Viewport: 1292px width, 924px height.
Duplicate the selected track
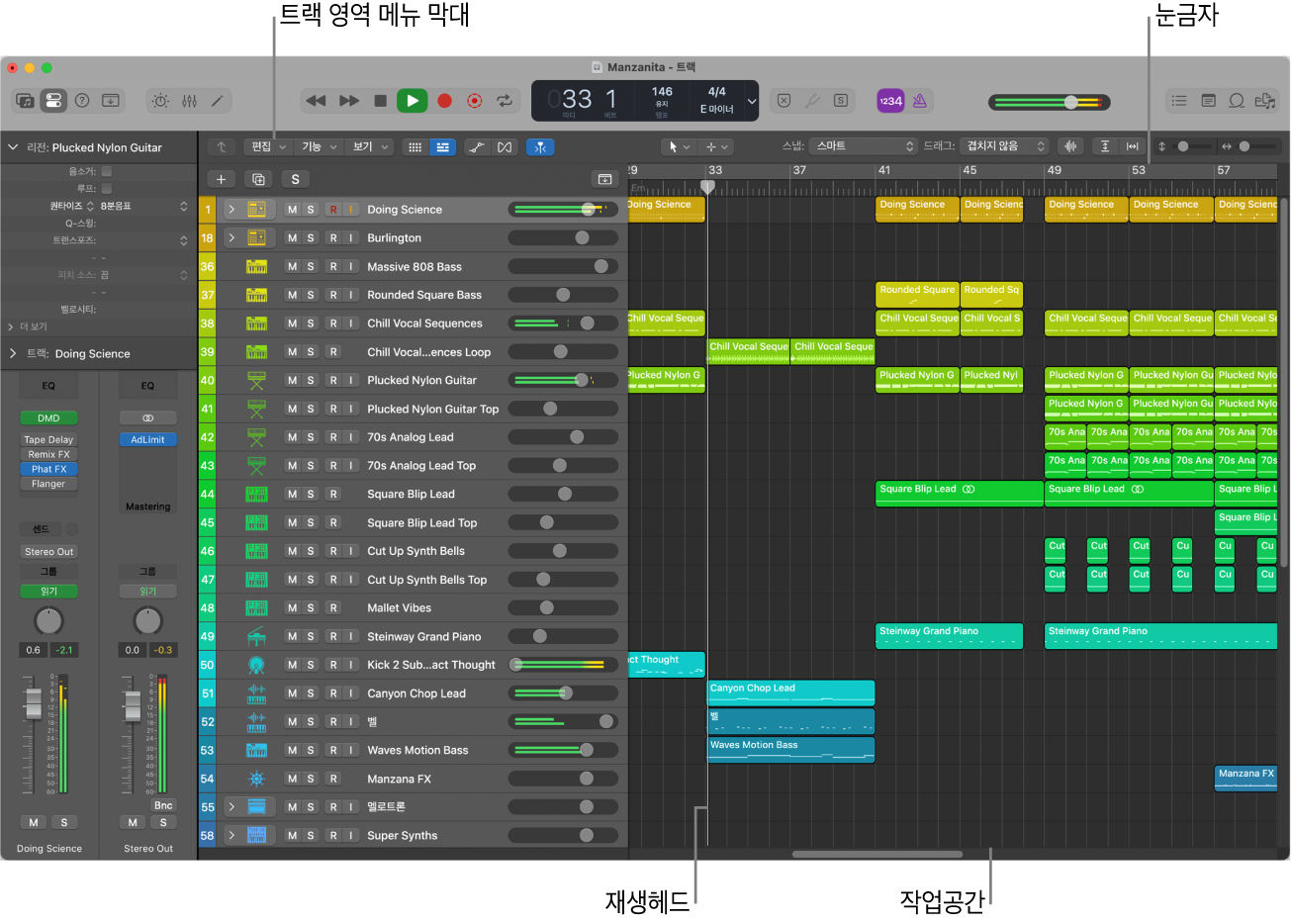click(x=258, y=179)
